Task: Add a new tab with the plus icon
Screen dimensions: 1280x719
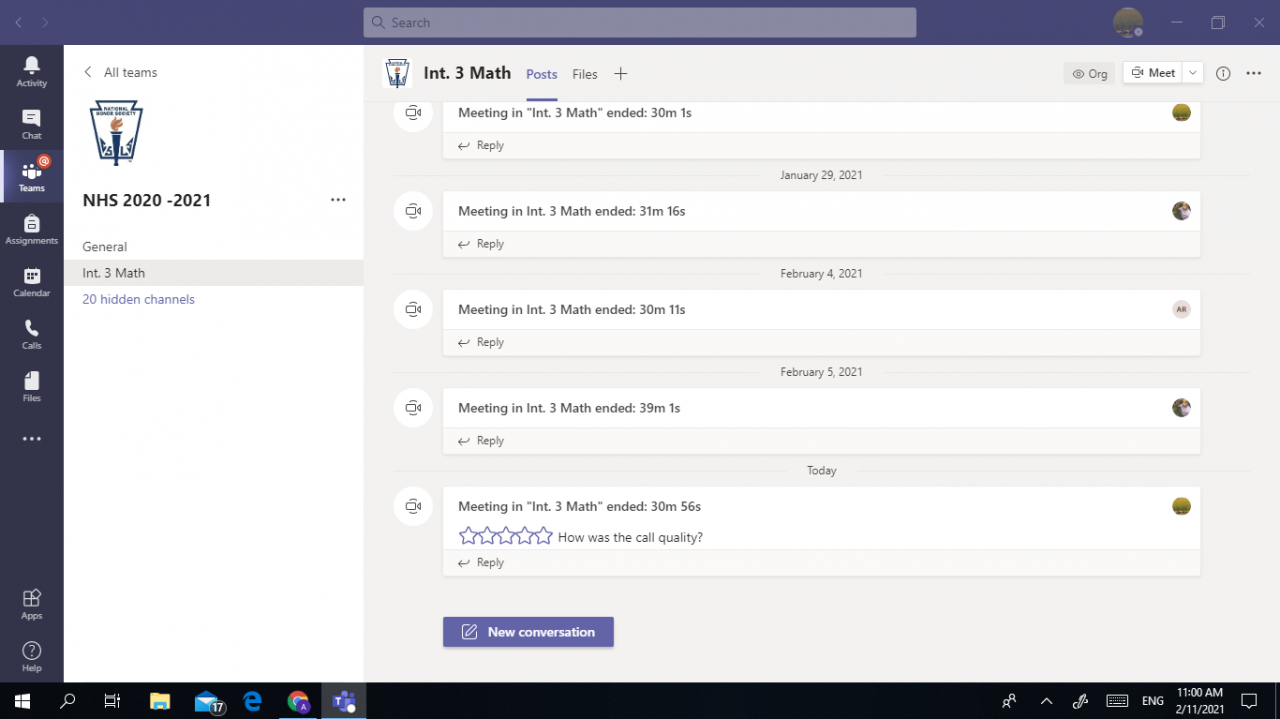Action: 620,74
